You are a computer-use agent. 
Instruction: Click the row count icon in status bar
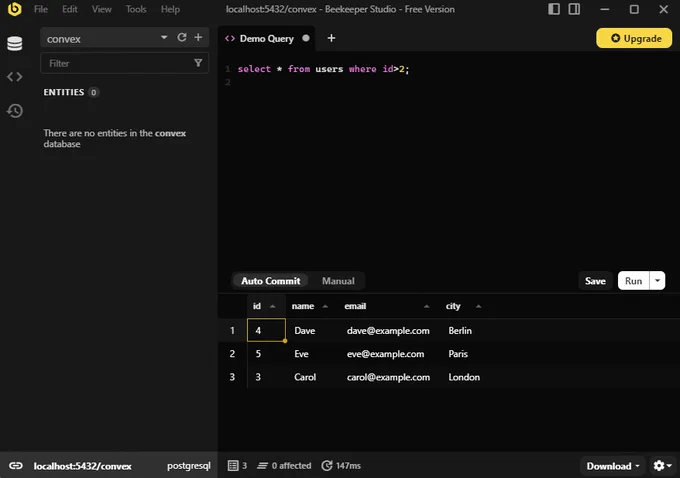233,466
